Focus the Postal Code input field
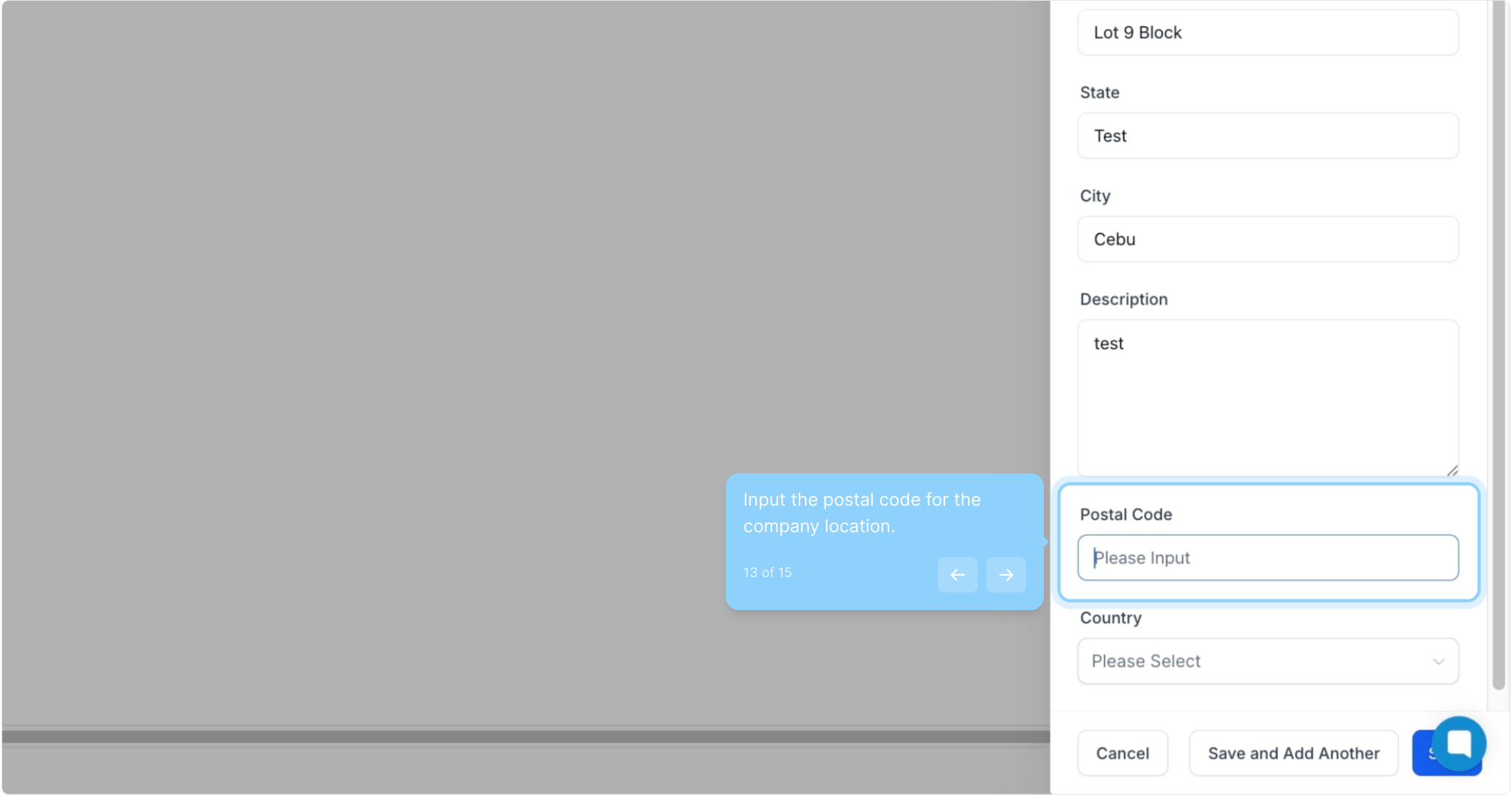 coord(1268,558)
